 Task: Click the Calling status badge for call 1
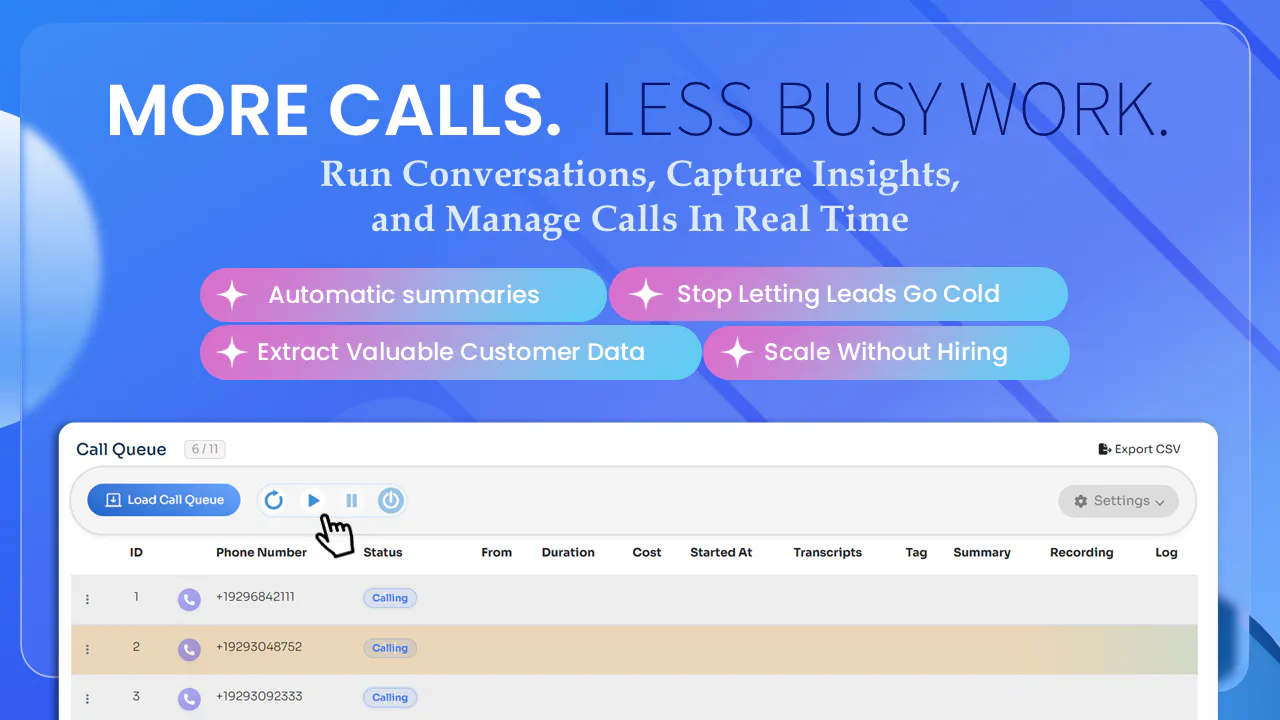(390, 598)
